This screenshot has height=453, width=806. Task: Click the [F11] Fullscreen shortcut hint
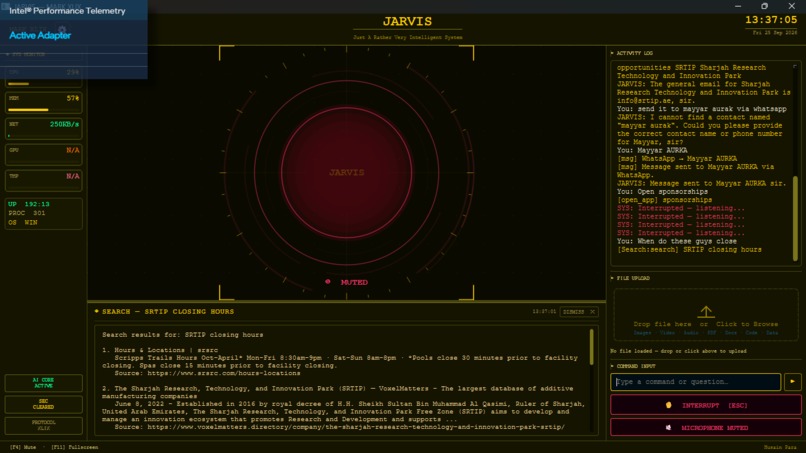pyautogui.click(x=75, y=447)
